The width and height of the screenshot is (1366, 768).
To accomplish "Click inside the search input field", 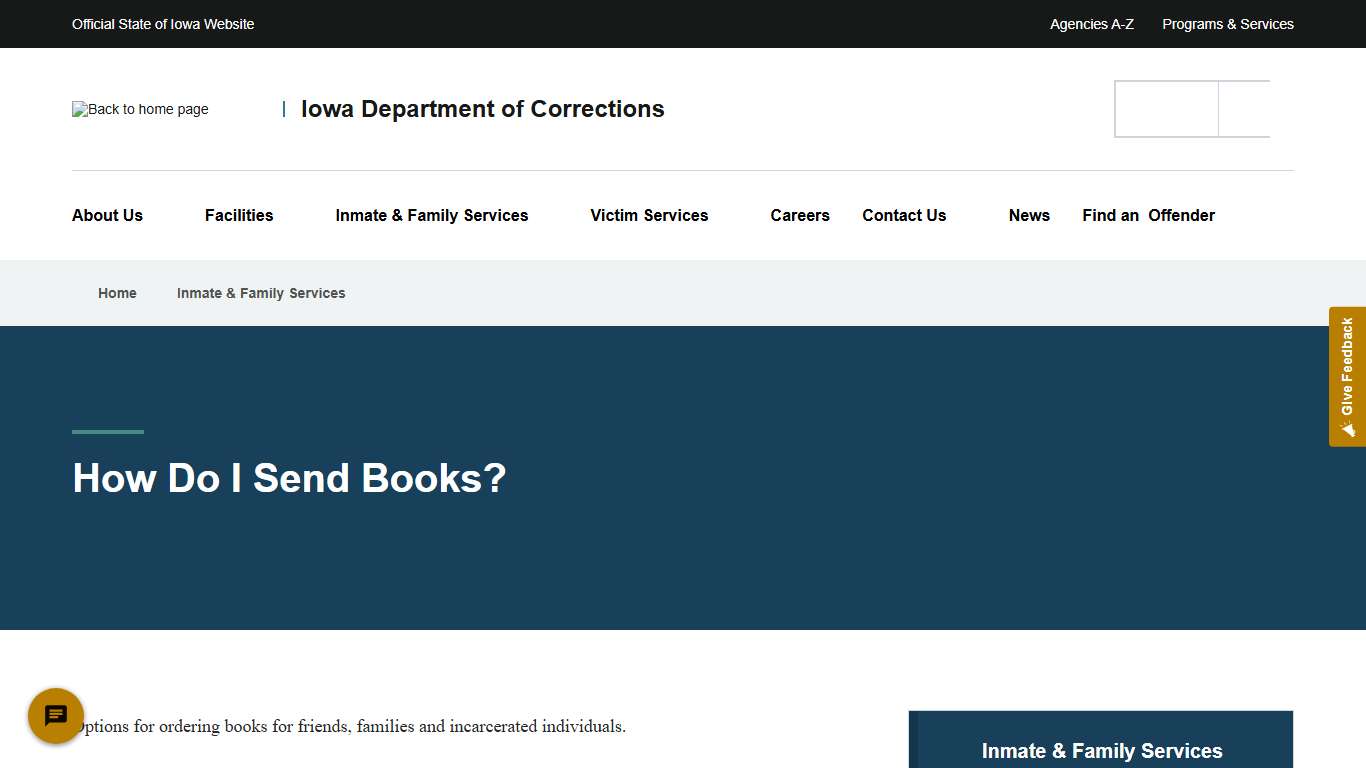I will (1165, 109).
